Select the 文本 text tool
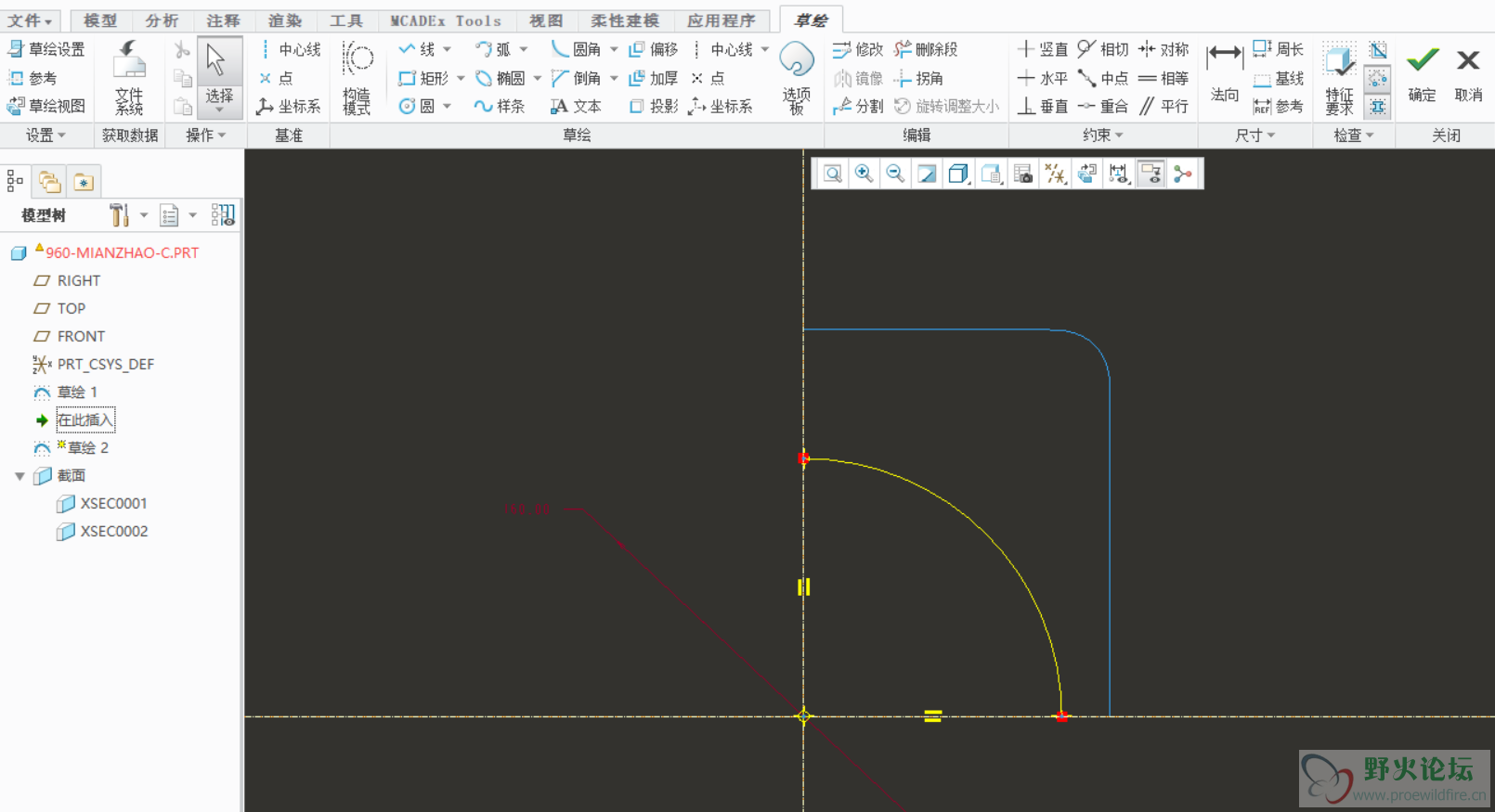This screenshot has width=1495, height=812. coord(576,106)
